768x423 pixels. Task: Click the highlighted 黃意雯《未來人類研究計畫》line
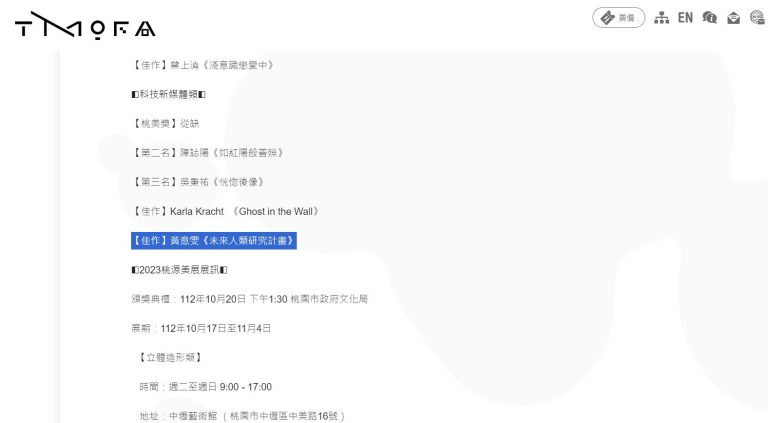tap(214, 240)
